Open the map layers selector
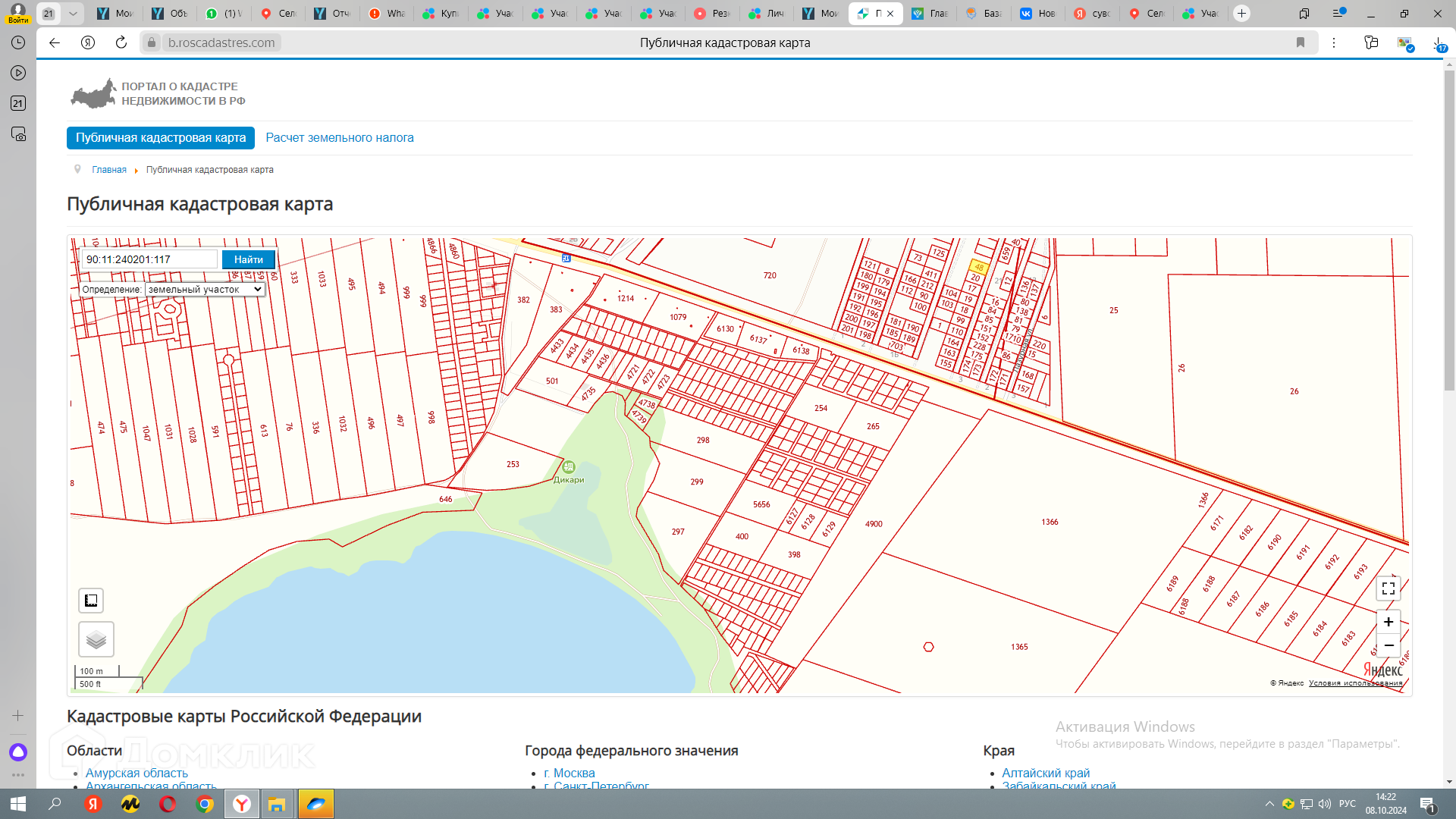Screen dimensions: 1456x819 click(96, 639)
